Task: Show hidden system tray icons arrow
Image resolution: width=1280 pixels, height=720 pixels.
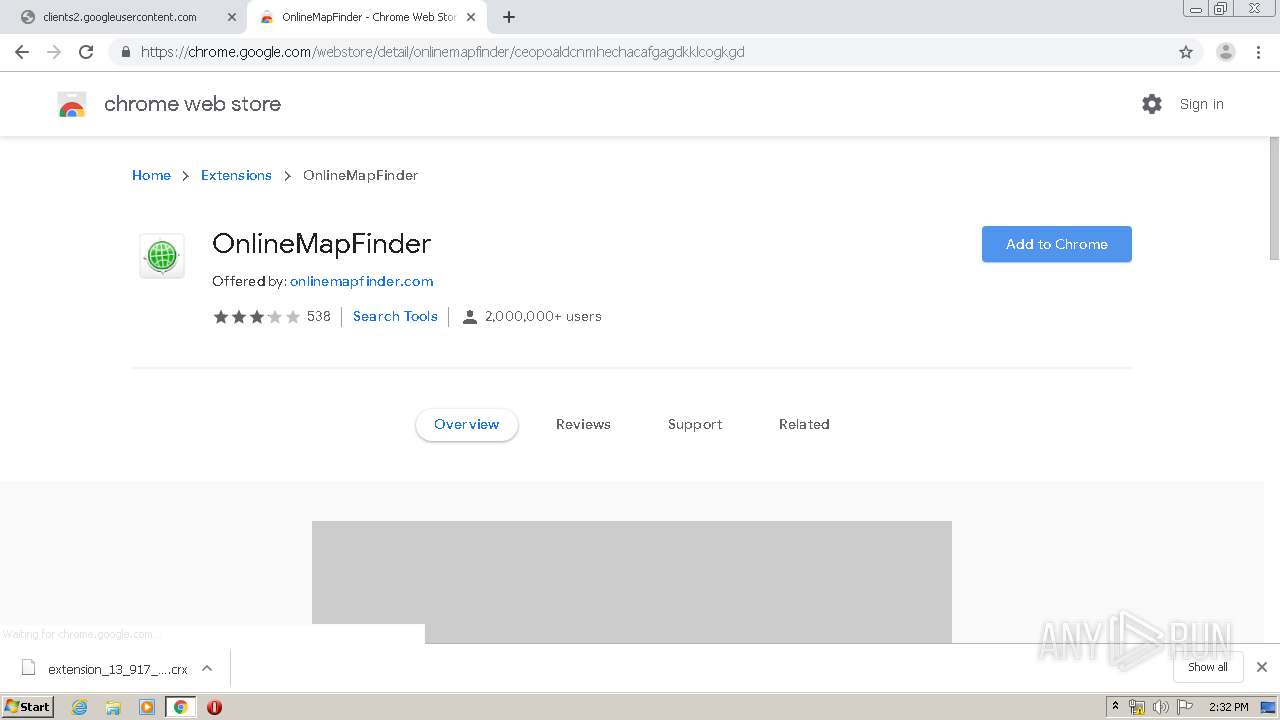Action: (x=1115, y=707)
